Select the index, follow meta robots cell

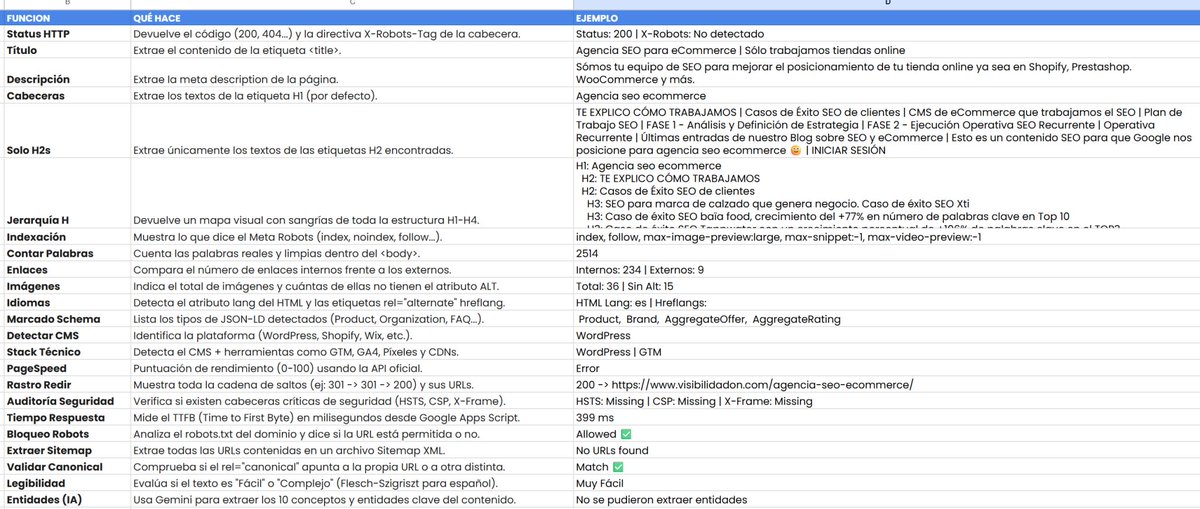pos(886,237)
